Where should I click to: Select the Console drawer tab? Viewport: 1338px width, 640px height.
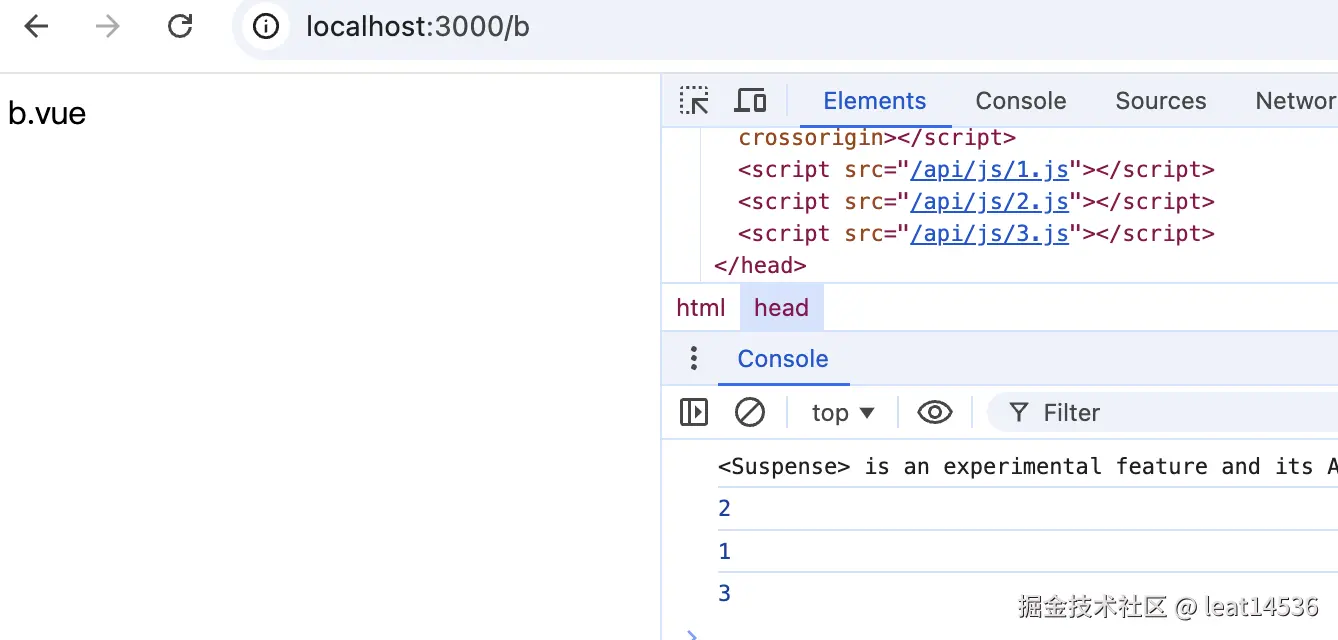coord(783,359)
